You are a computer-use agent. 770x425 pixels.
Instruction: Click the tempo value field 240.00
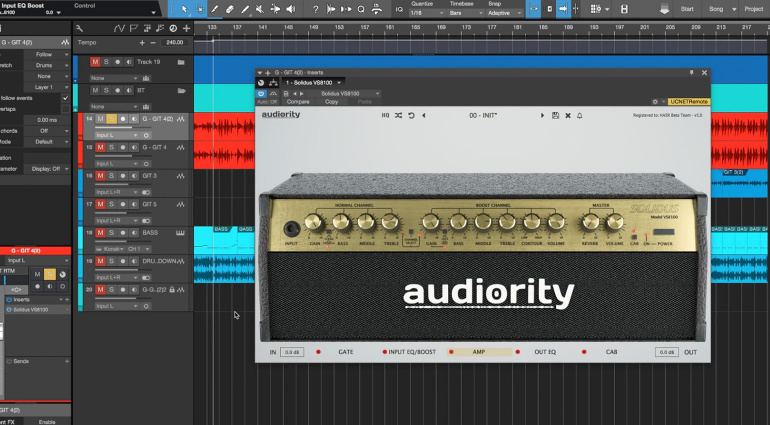pyautogui.click(x=174, y=43)
